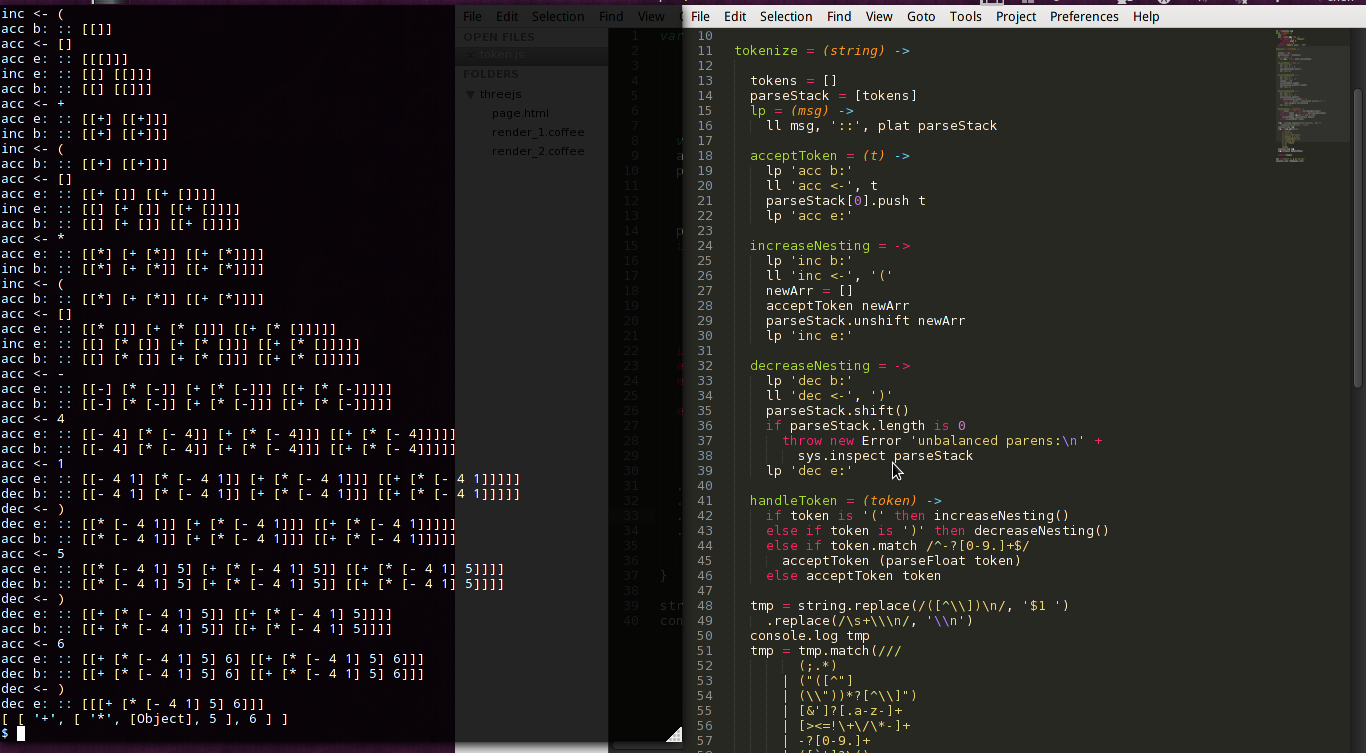
Task: Open the Selection menu in the background Sublime window
Action: (558, 16)
